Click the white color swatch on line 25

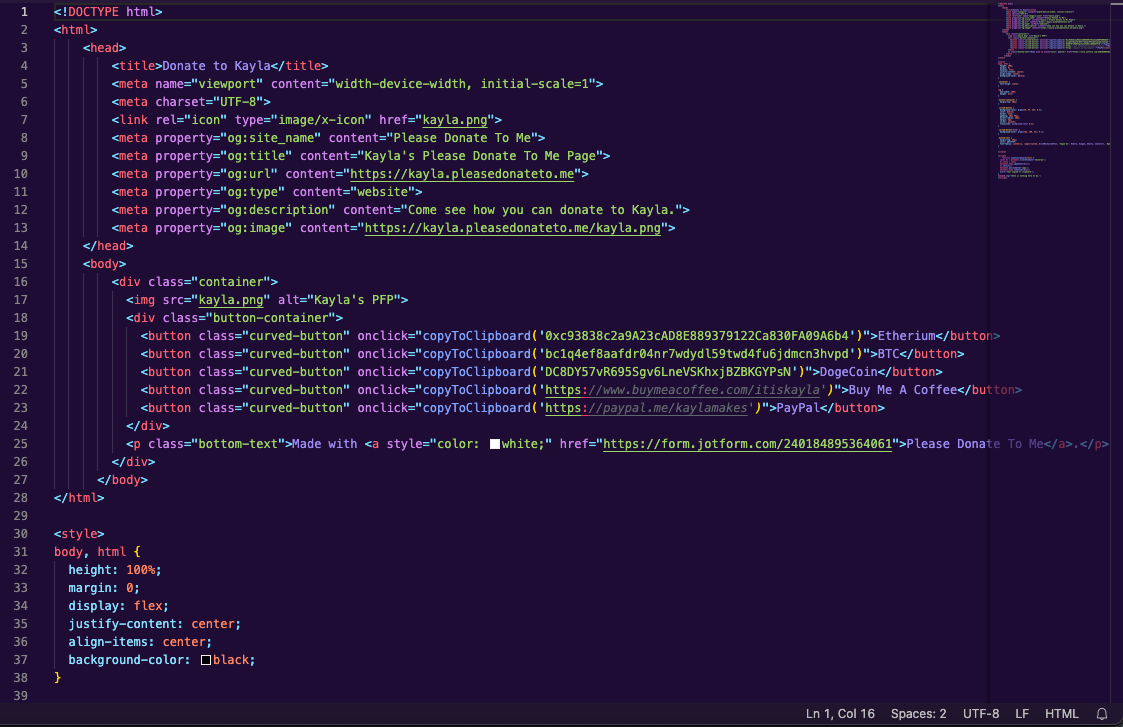click(x=494, y=443)
